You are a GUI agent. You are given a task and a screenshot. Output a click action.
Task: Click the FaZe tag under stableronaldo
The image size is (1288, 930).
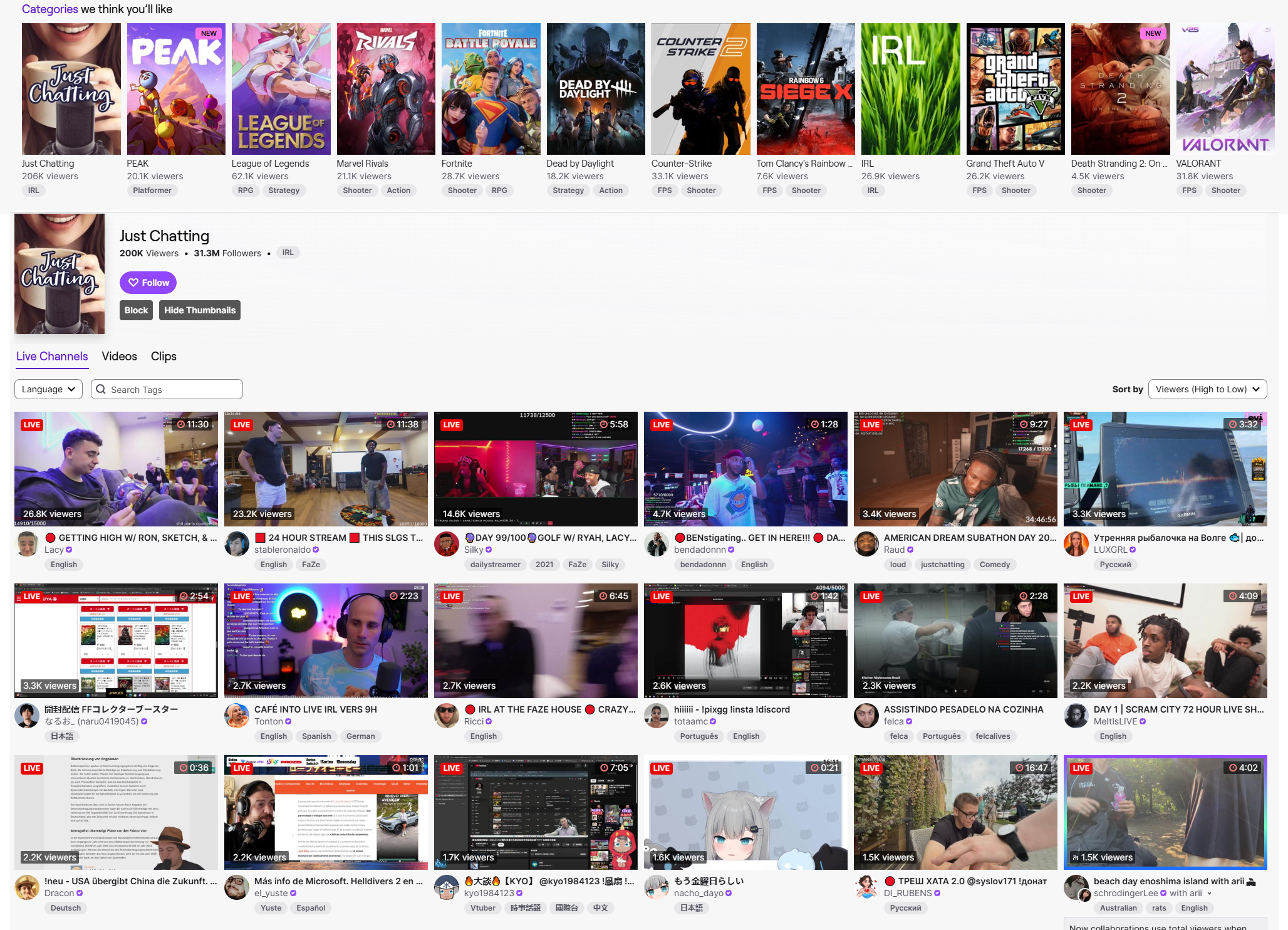tap(311, 565)
